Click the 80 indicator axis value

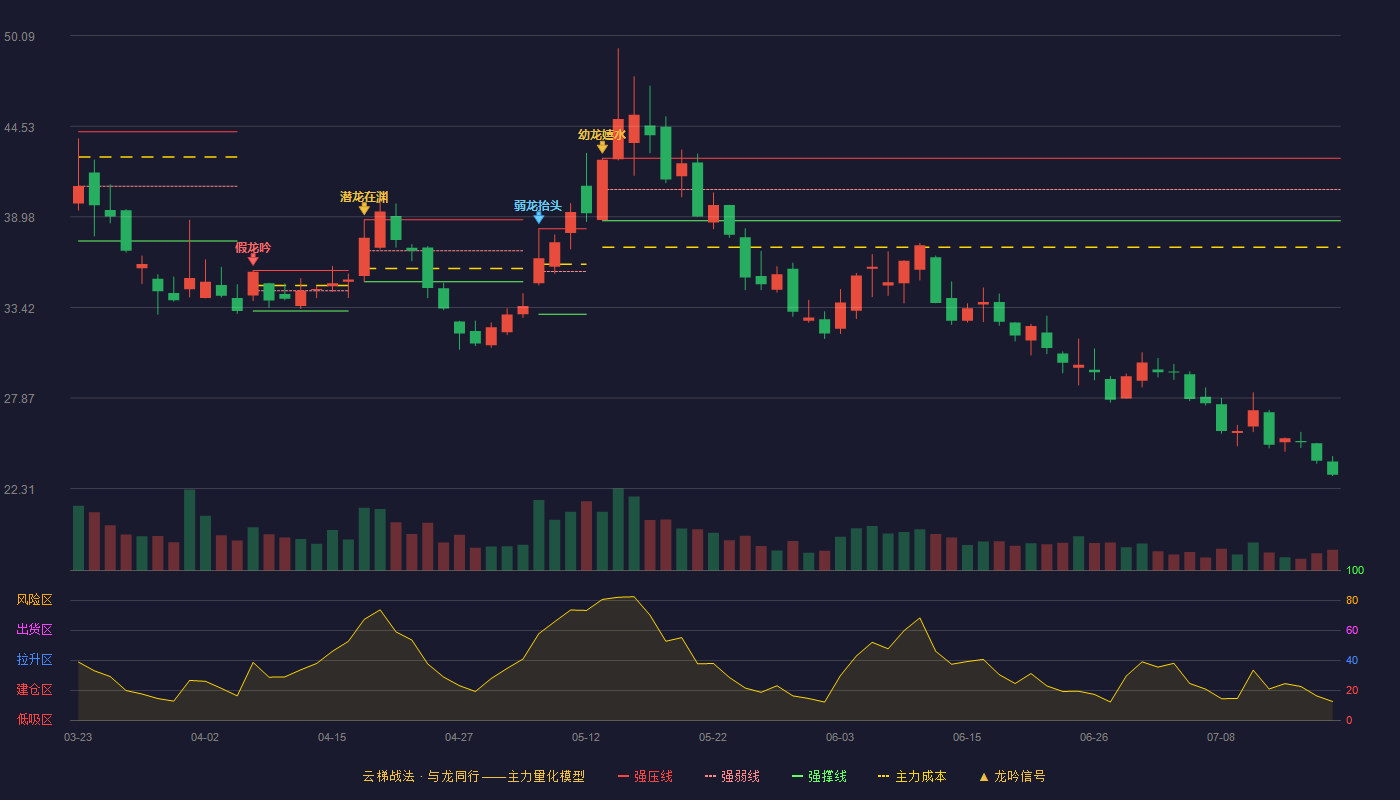1352,600
